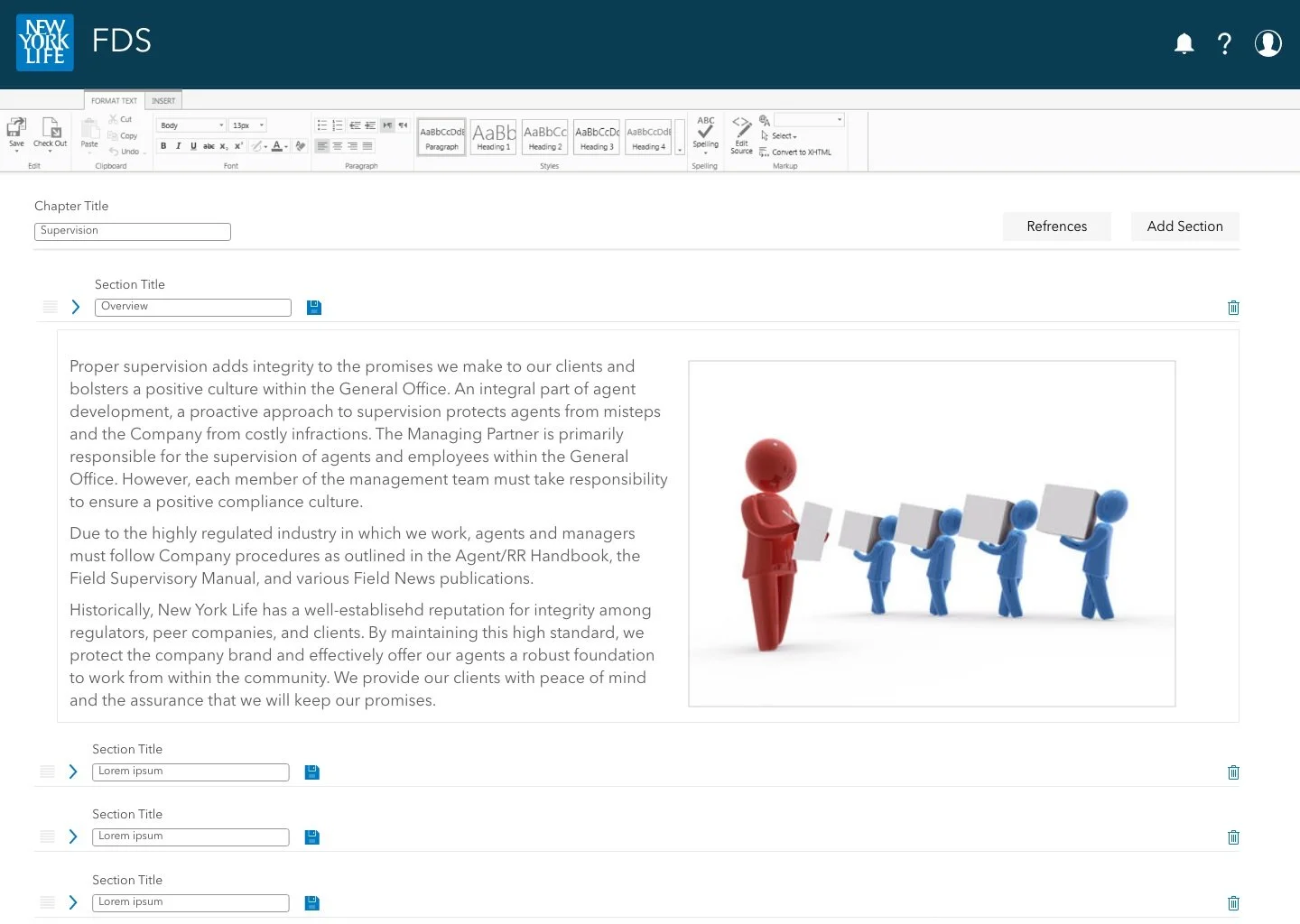Set left-to-right text direction
This screenshot has width=1300, height=924.
click(387, 125)
